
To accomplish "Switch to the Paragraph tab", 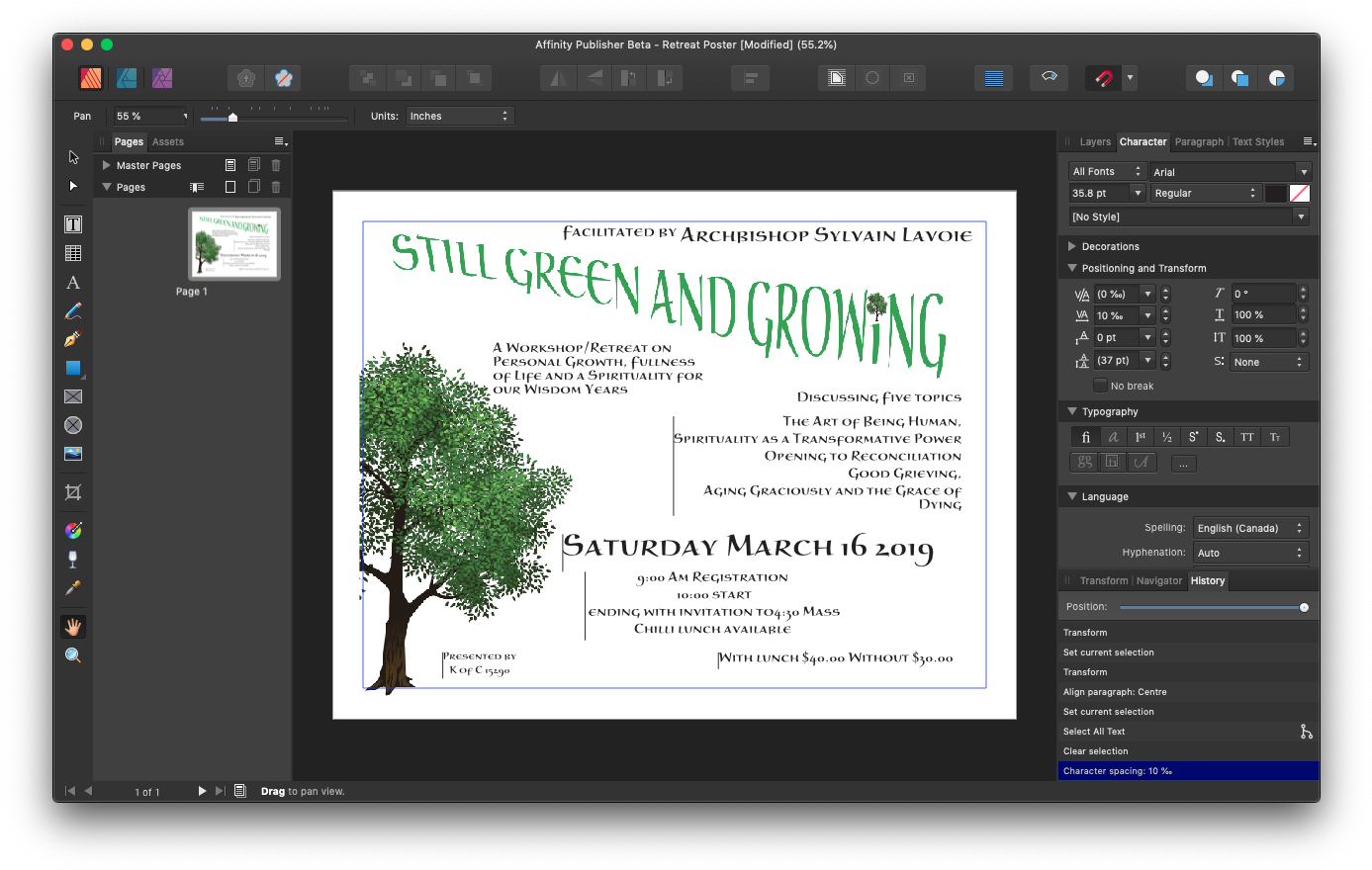I will pyautogui.click(x=1198, y=141).
